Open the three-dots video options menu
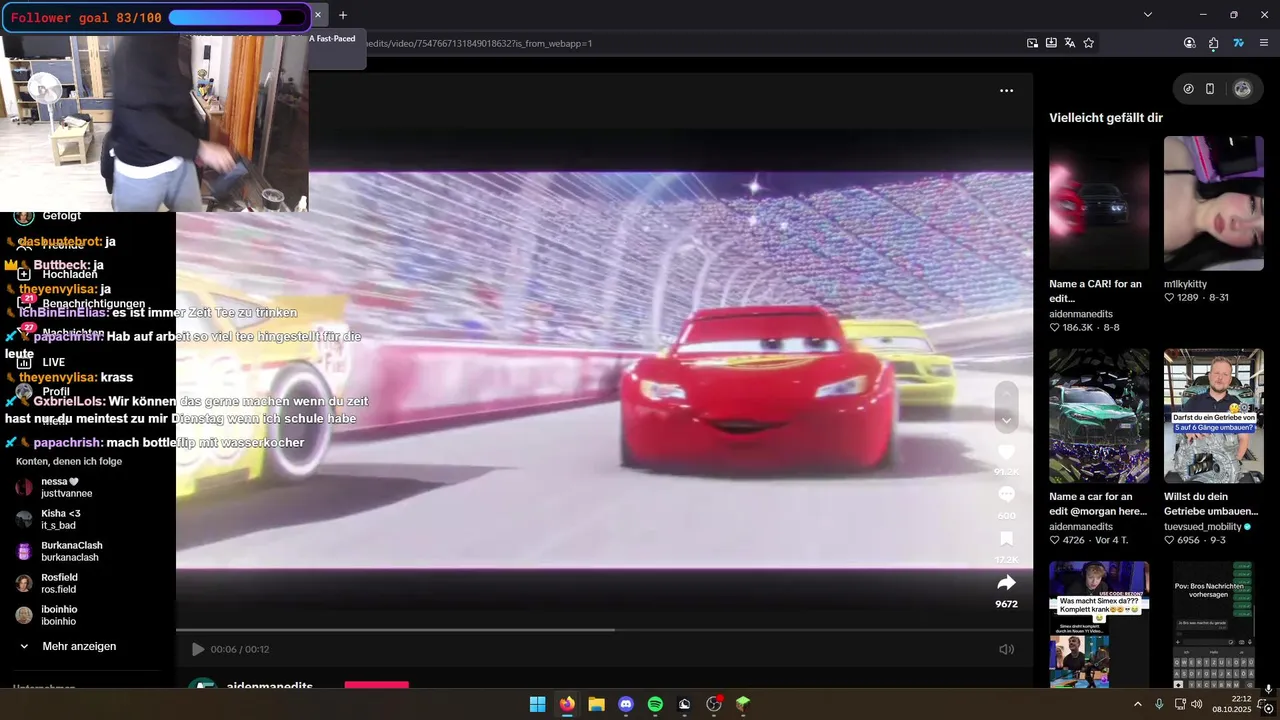 (x=1007, y=90)
